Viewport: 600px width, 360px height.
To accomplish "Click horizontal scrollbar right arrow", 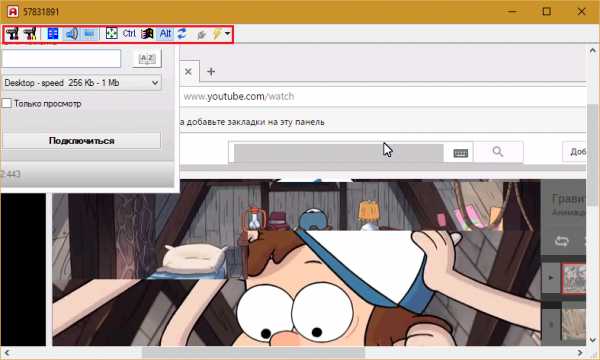I will (580, 352).
